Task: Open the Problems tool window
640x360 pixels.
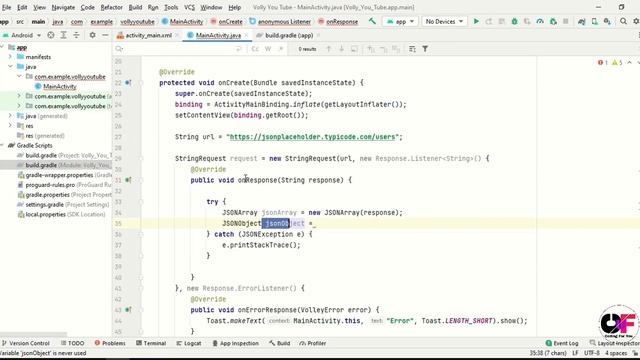Action: point(110,343)
